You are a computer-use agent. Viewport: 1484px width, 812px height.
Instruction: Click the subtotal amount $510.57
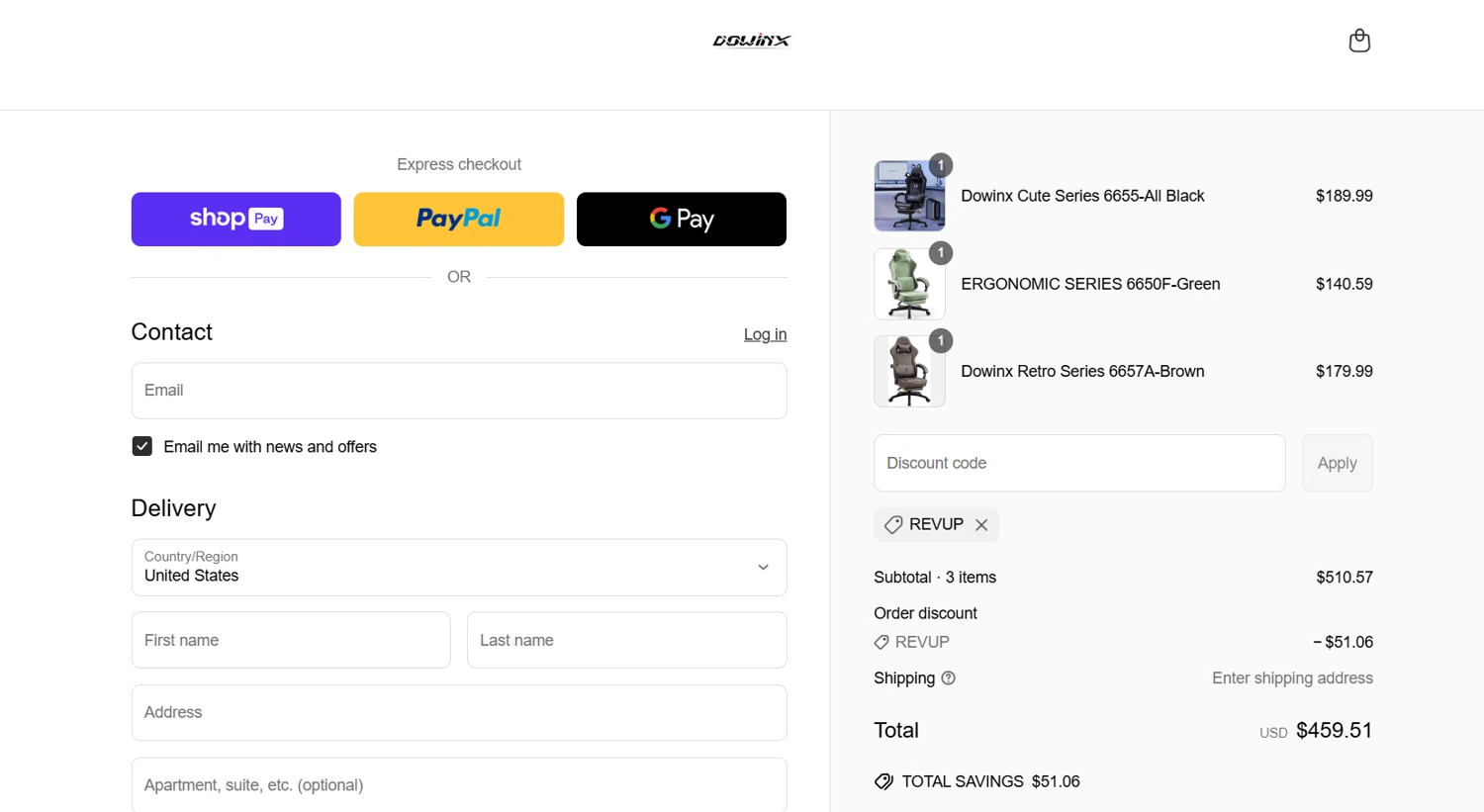[1344, 578]
